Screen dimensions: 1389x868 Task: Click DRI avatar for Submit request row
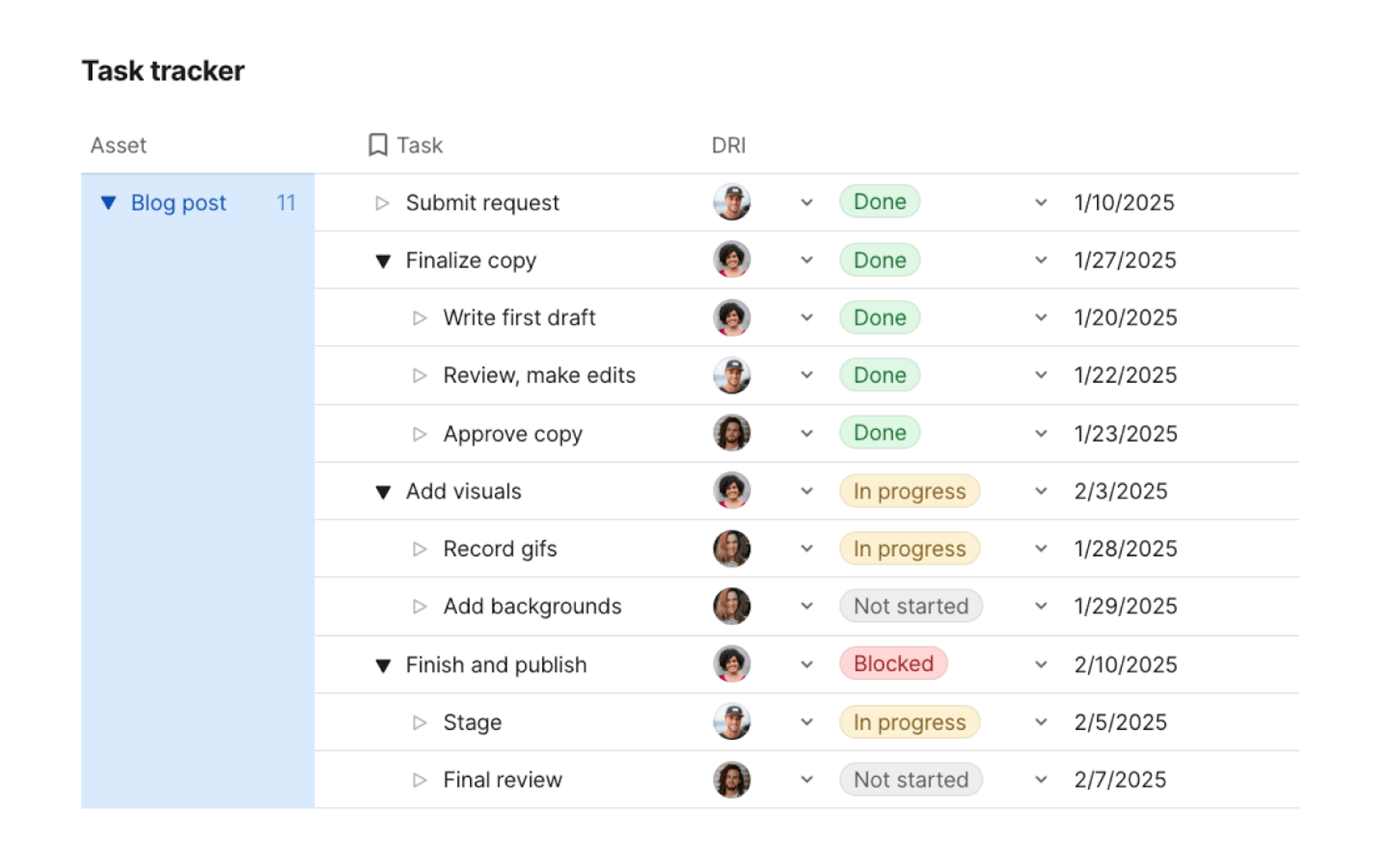click(731, 202)
